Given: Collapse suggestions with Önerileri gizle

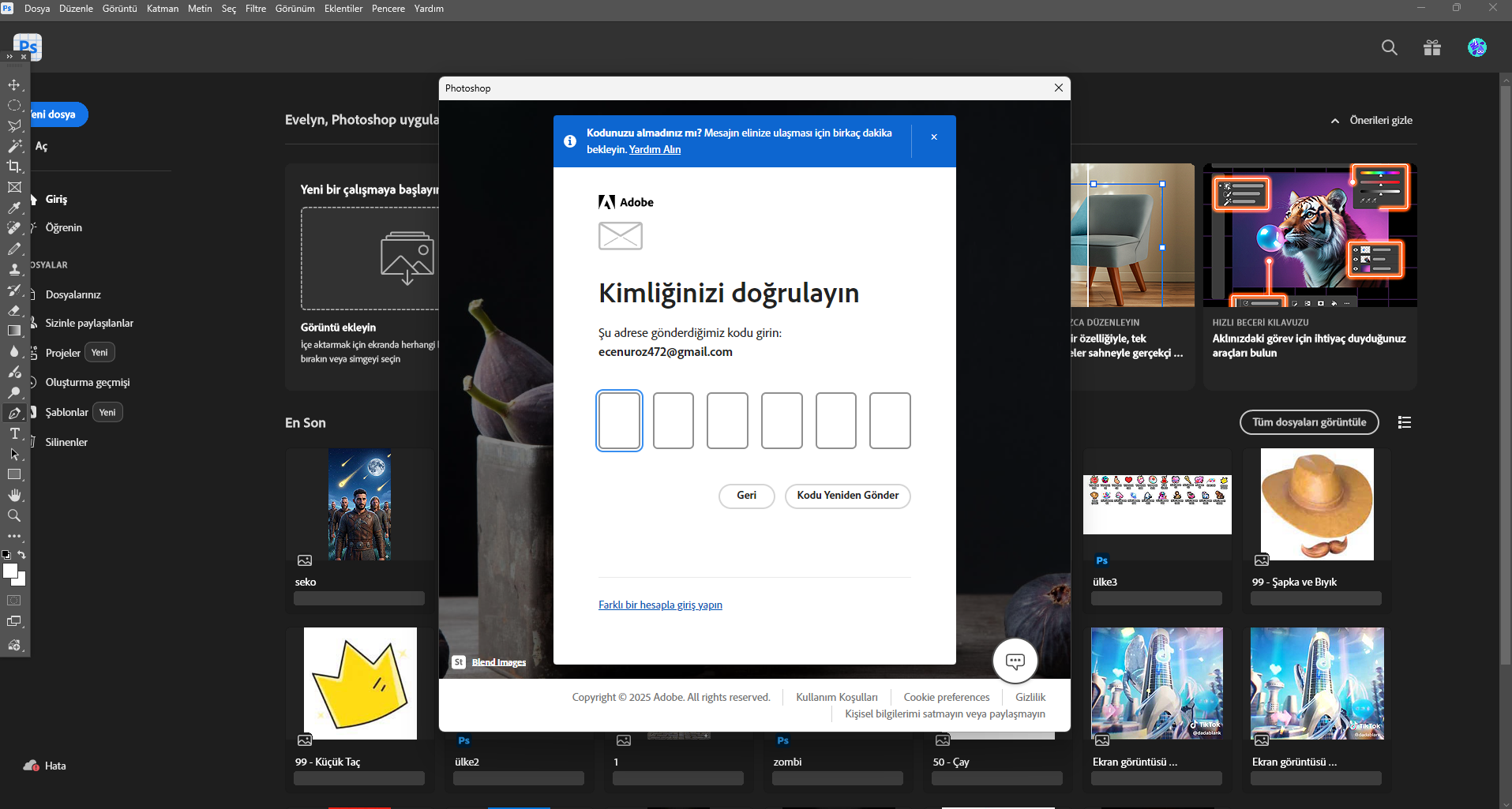Looking at the screenshot, I should [x=1371, y=120].
